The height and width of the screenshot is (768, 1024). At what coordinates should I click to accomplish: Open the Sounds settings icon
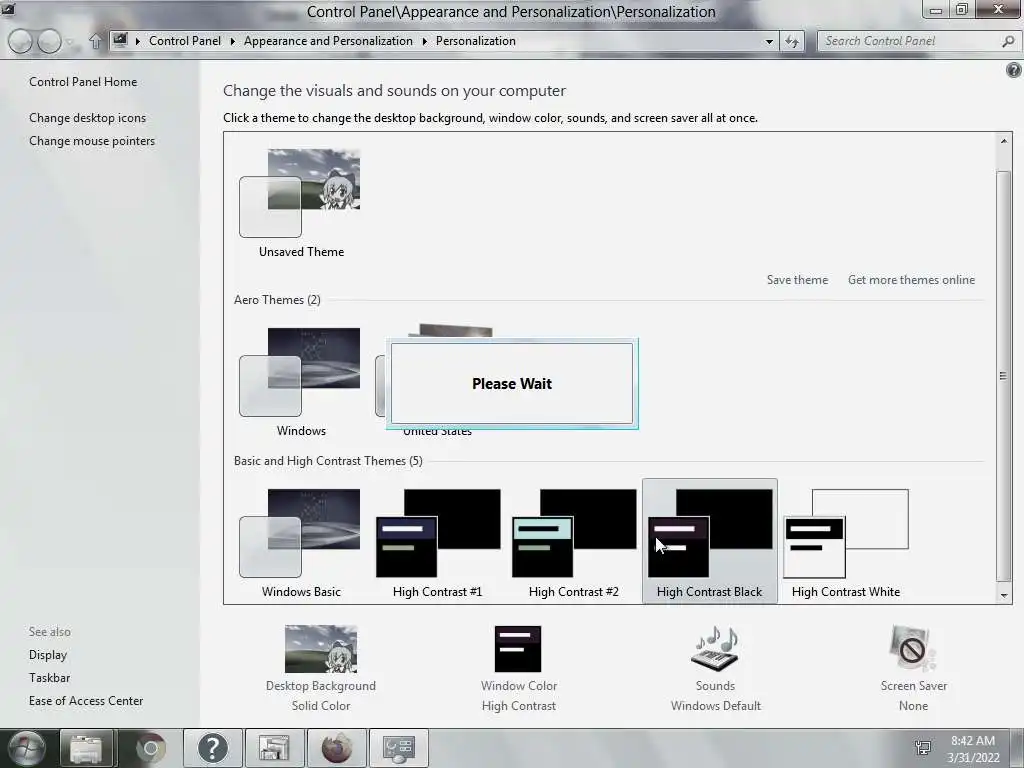(715, 649)
